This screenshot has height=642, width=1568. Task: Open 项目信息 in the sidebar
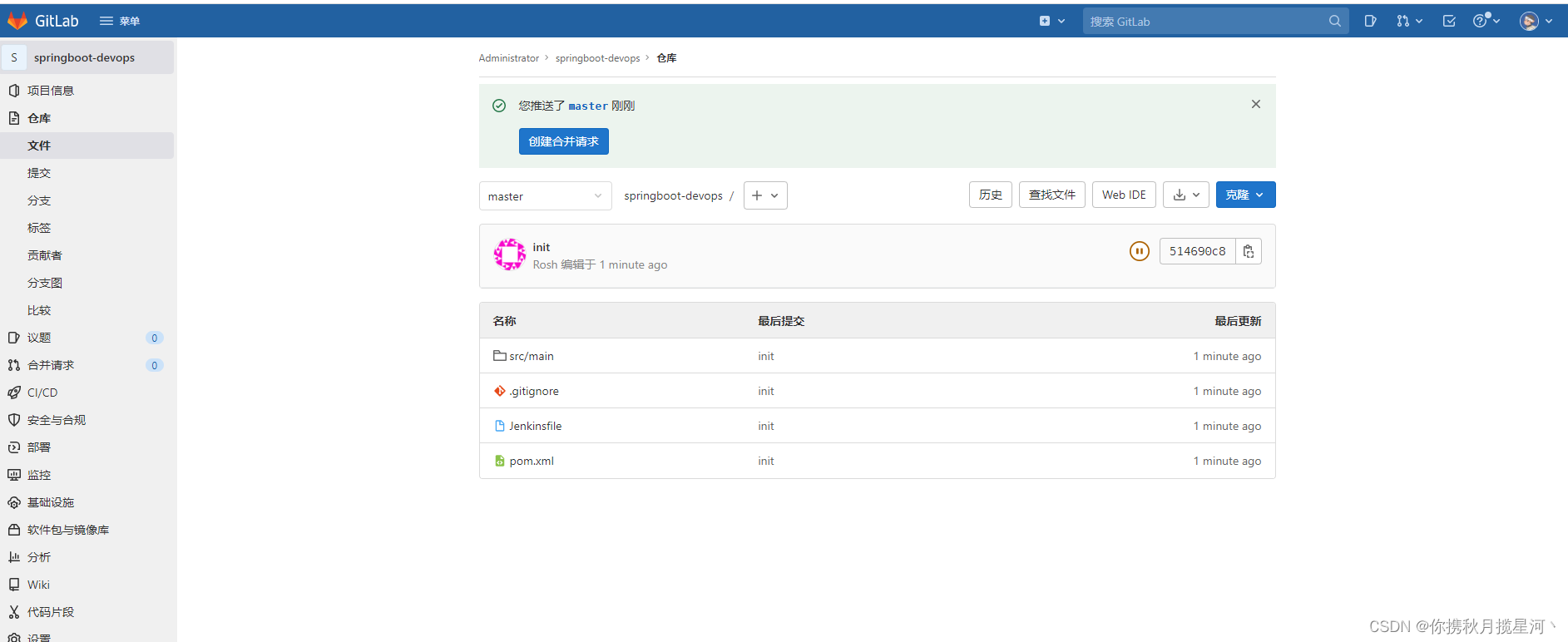[87, 91]
